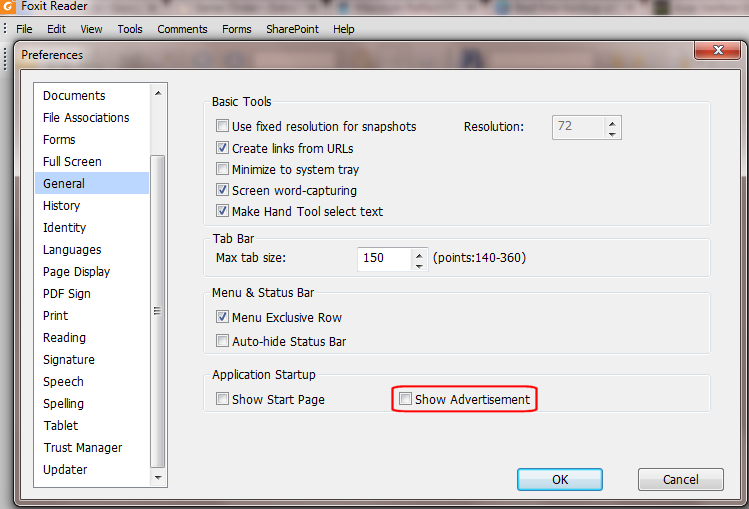Open the Tools menu
The height and width of the screenshot is (509, 749).
click(130, 29)
